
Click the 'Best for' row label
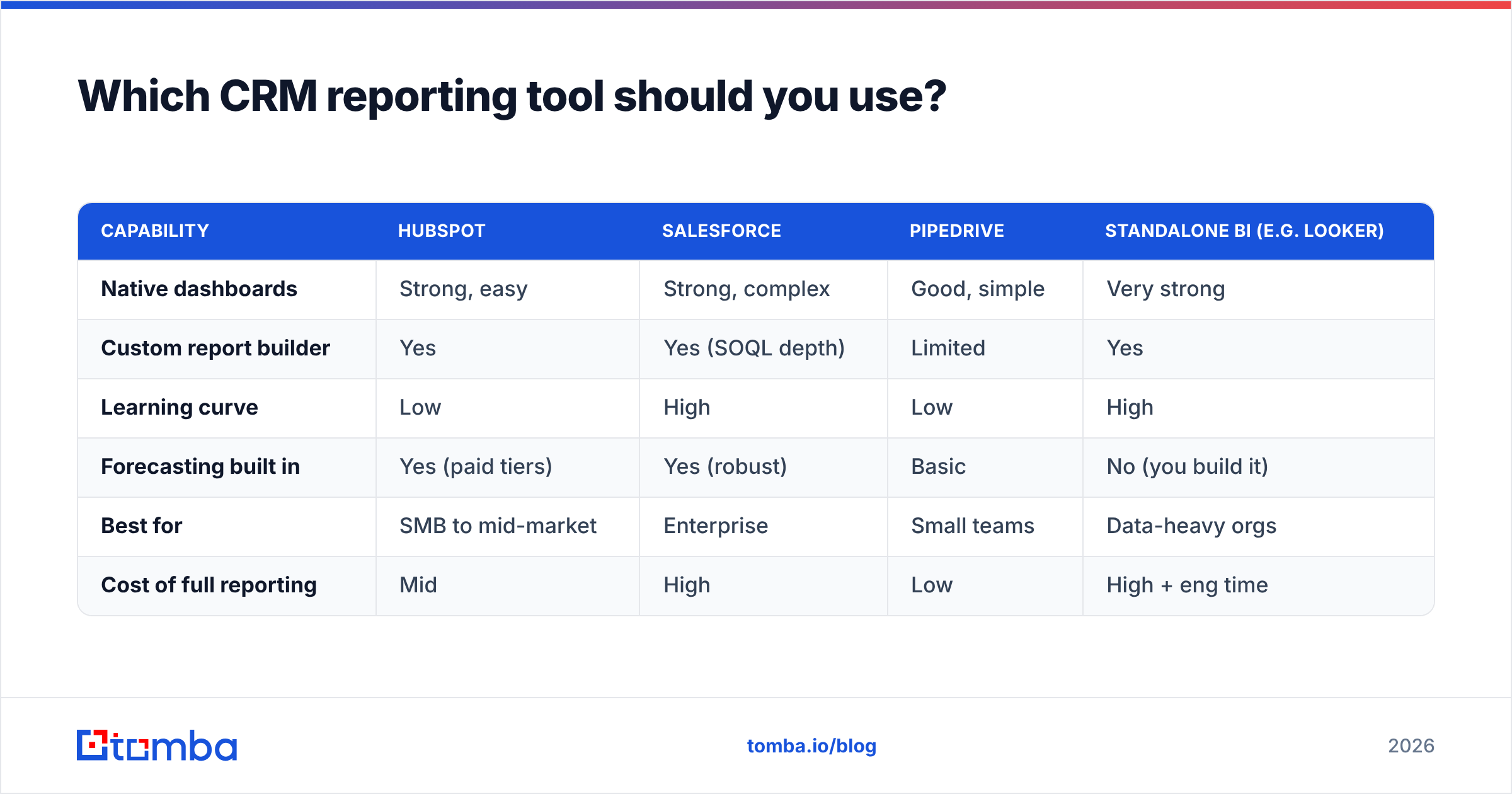tap(142, 526)
